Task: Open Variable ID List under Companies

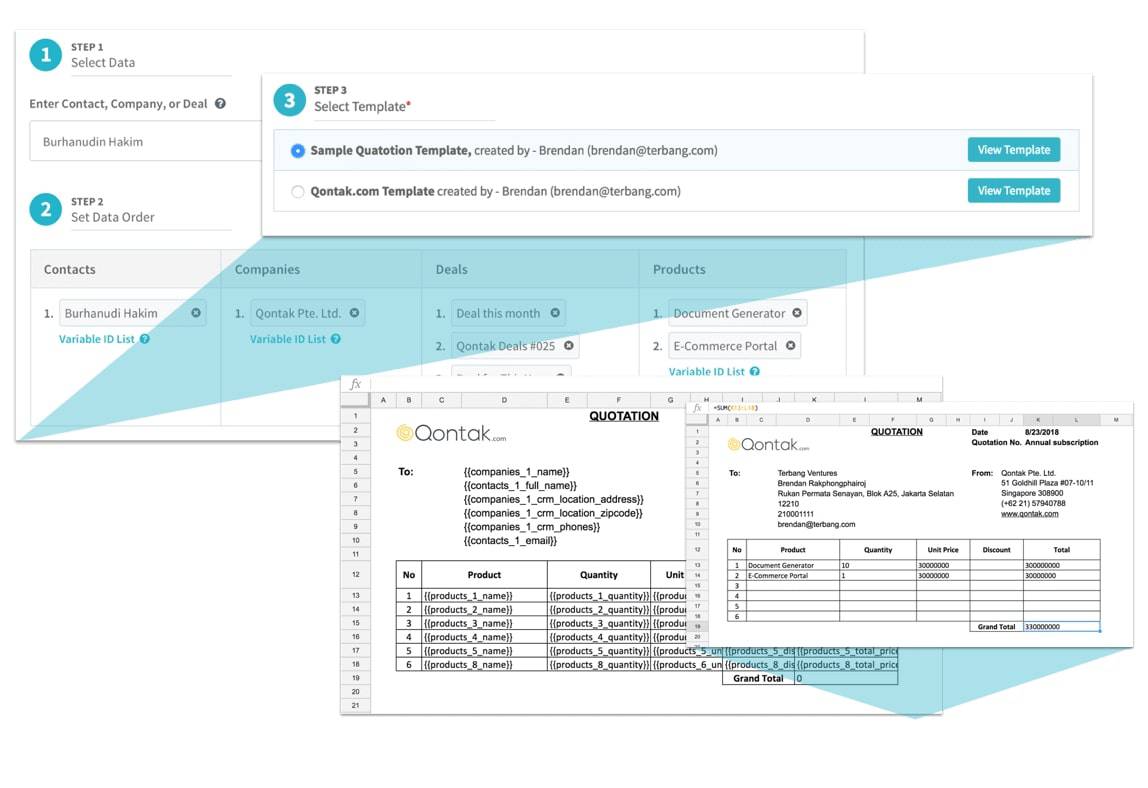Action: click(x=288, y=339)
